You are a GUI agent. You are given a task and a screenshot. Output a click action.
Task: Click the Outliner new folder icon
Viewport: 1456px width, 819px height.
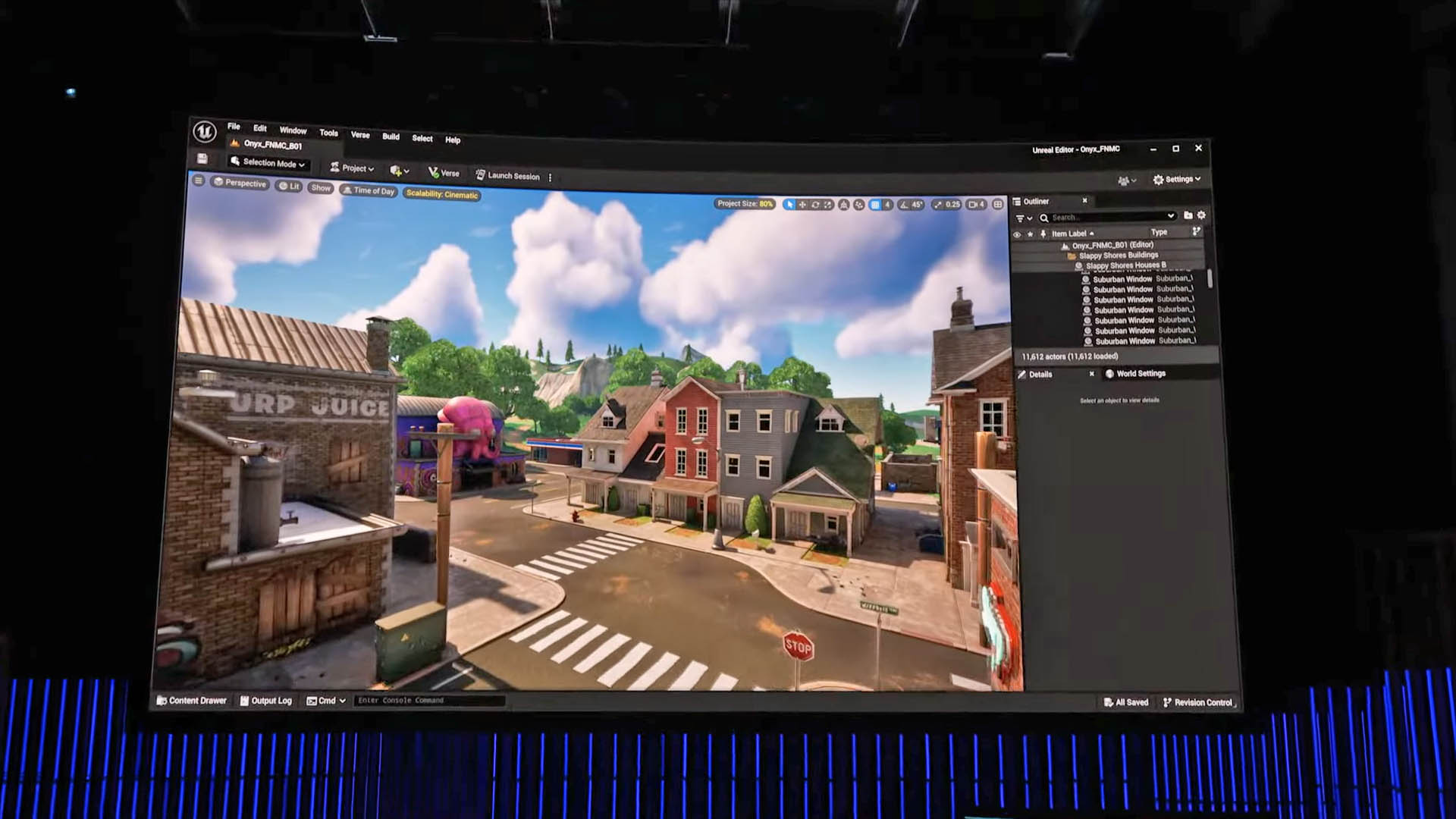(1188, 215)
